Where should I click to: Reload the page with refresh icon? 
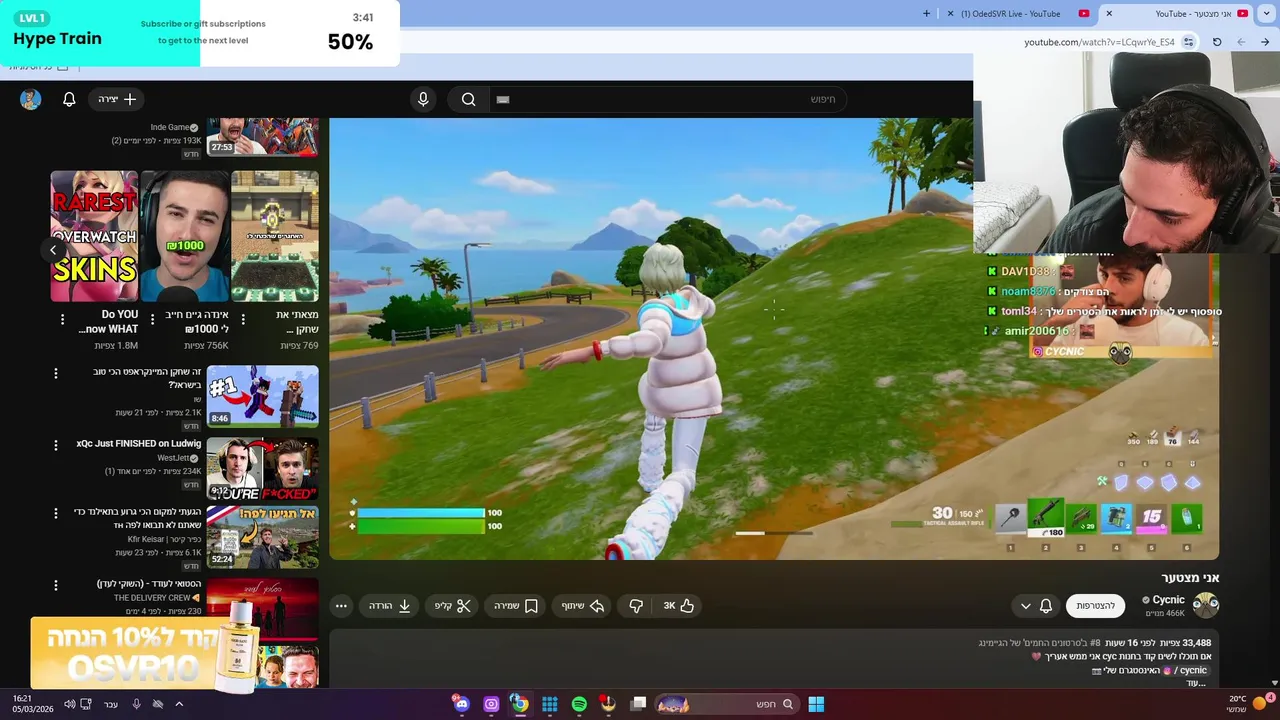point(1217,42)
